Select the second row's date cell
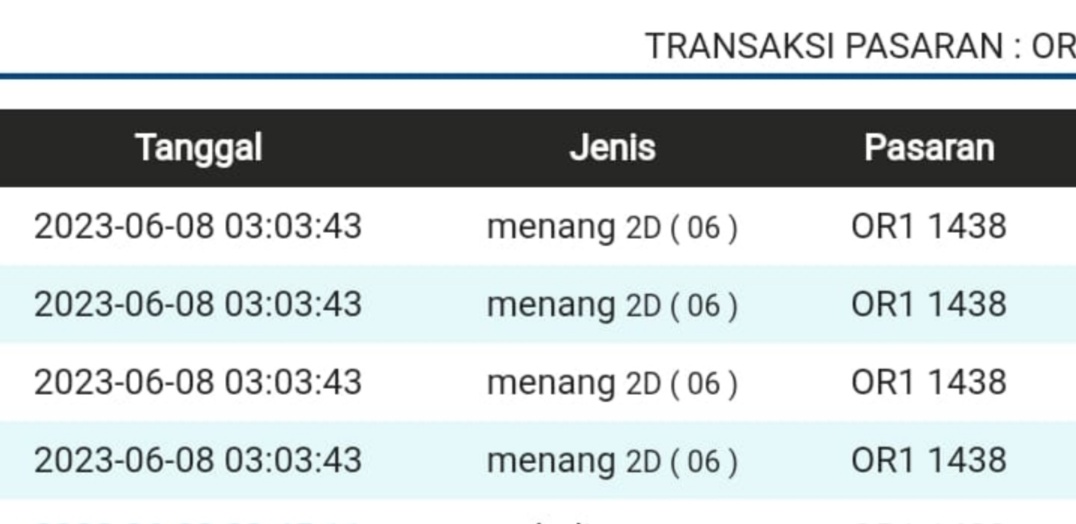 pyautogui.click(x=198, y=304)
